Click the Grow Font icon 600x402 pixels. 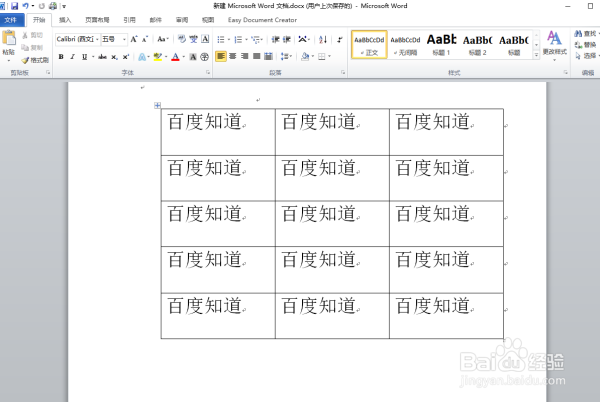pos(134,39)
